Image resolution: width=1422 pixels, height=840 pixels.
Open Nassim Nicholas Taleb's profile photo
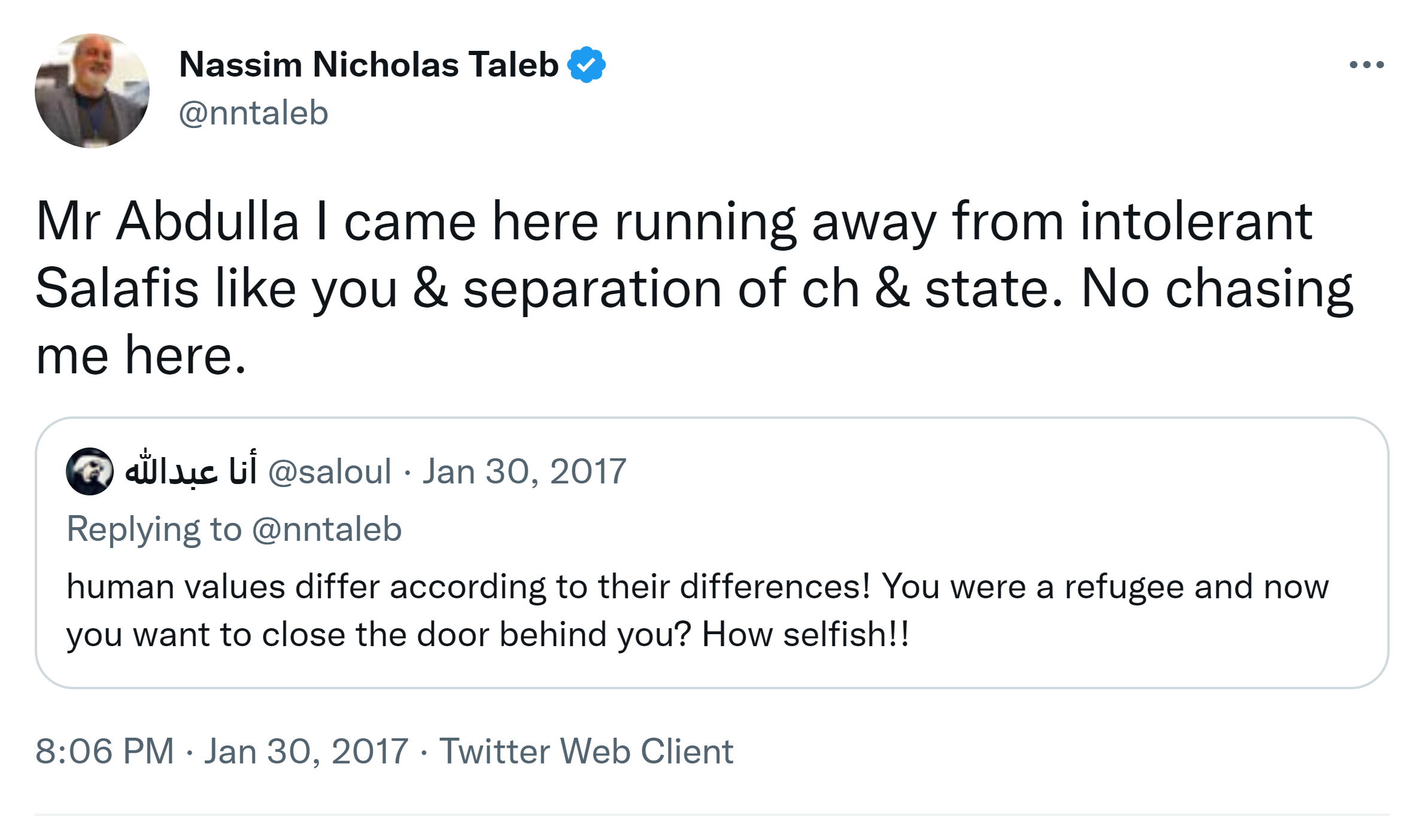pos(92,91)
